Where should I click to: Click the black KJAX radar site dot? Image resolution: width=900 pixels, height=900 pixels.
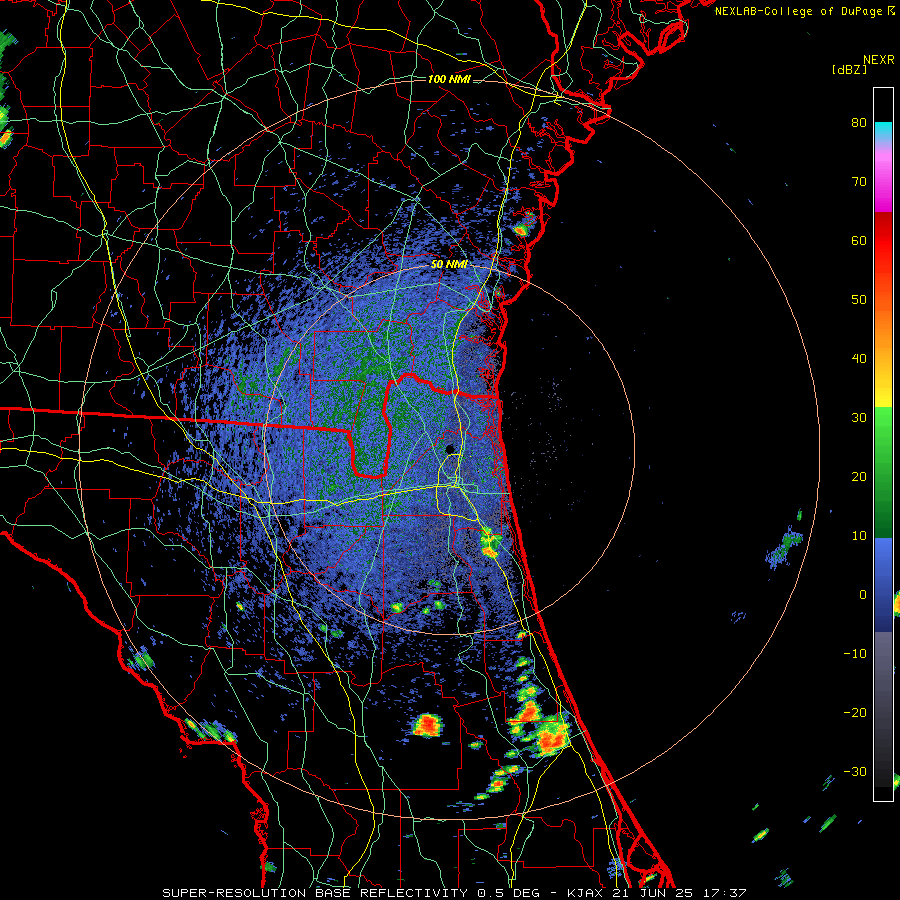pyautogui.click(x=450, y=448)
